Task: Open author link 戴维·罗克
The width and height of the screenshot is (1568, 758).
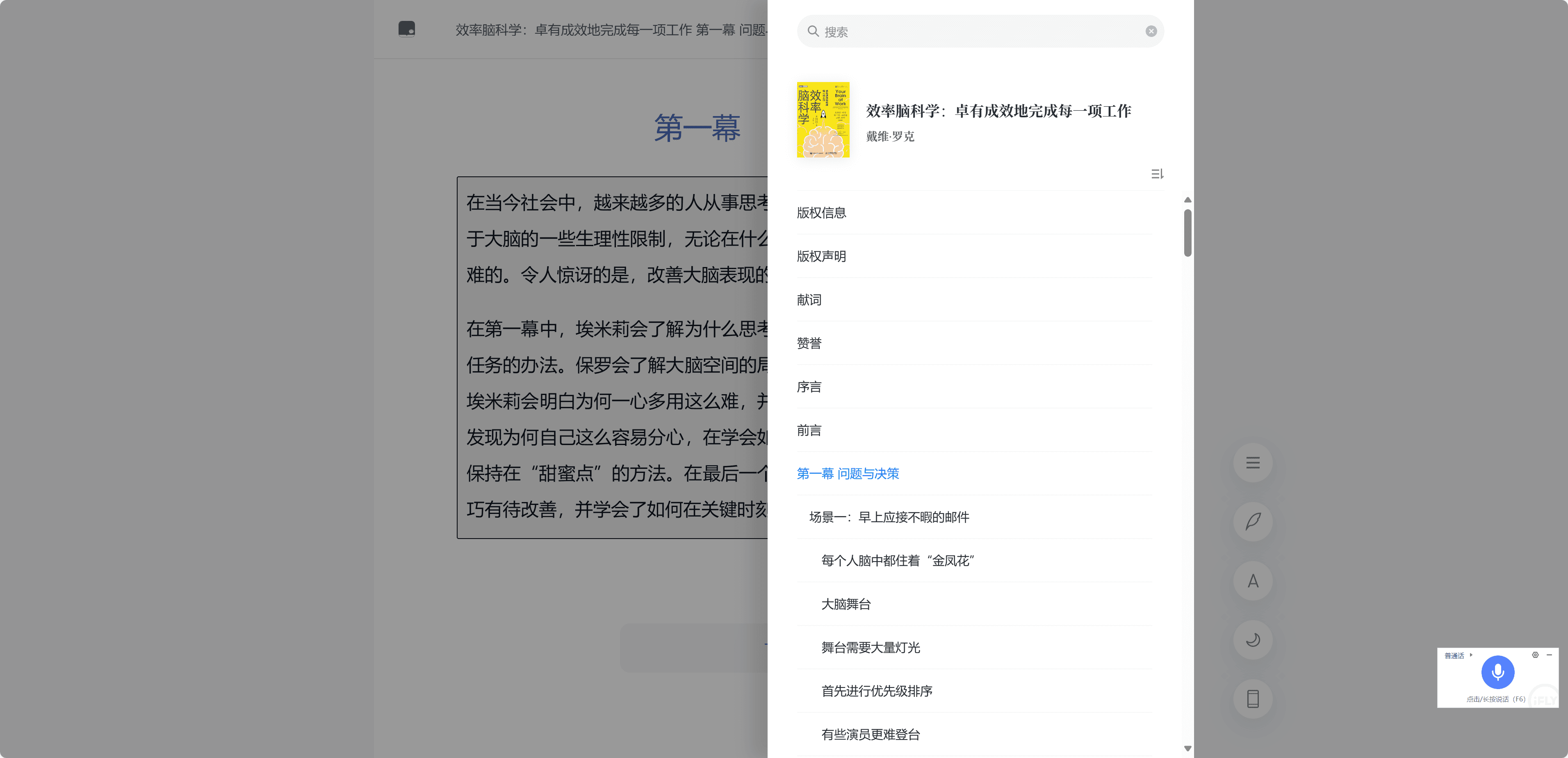Action: pos(890,137)
